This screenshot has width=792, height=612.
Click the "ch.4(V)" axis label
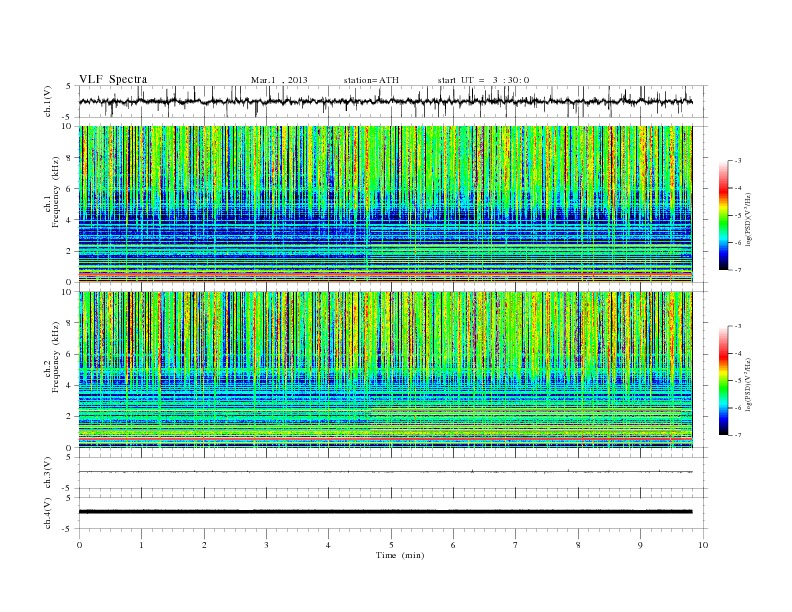48,513
